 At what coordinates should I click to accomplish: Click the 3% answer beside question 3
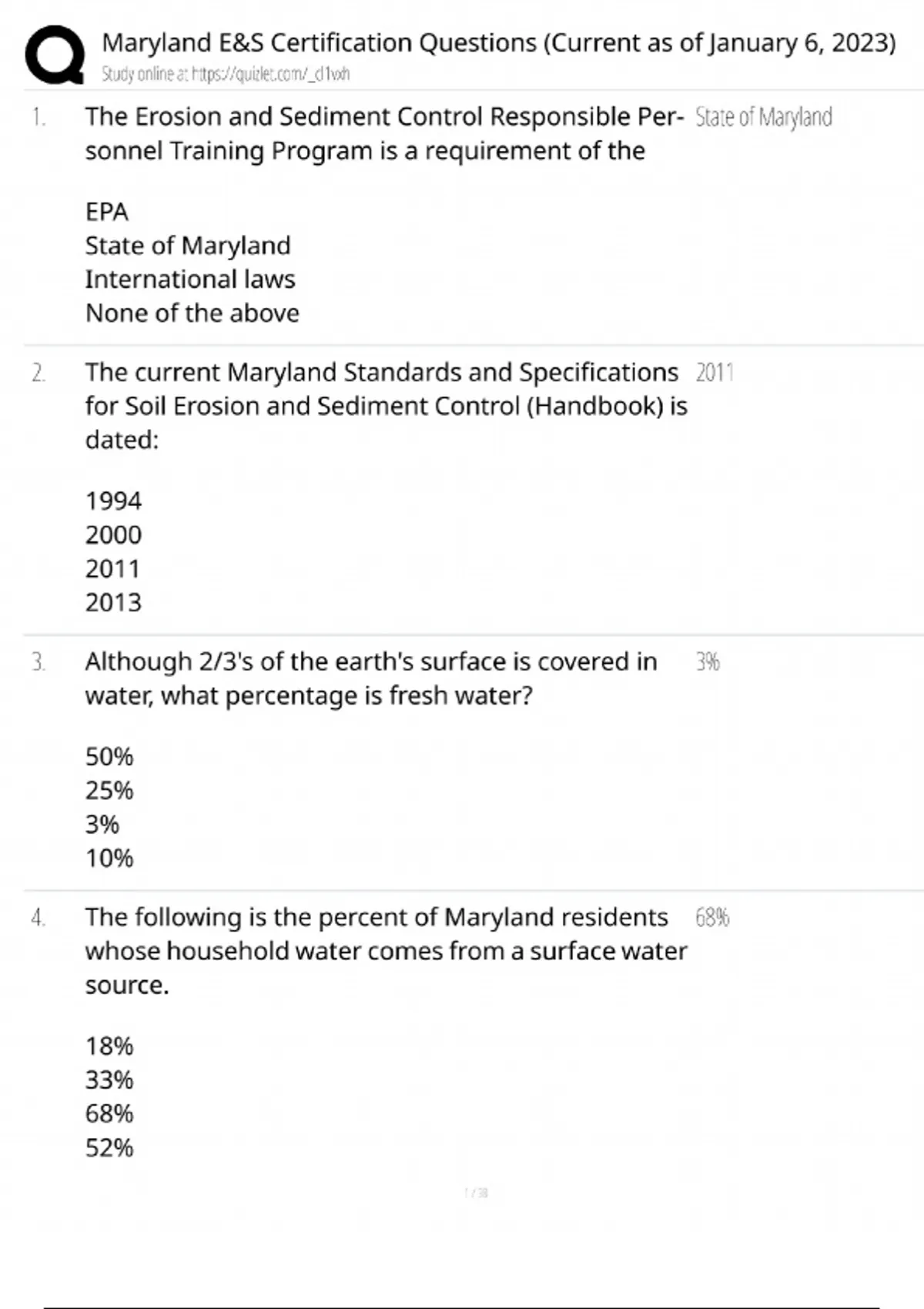coord(708,662)
